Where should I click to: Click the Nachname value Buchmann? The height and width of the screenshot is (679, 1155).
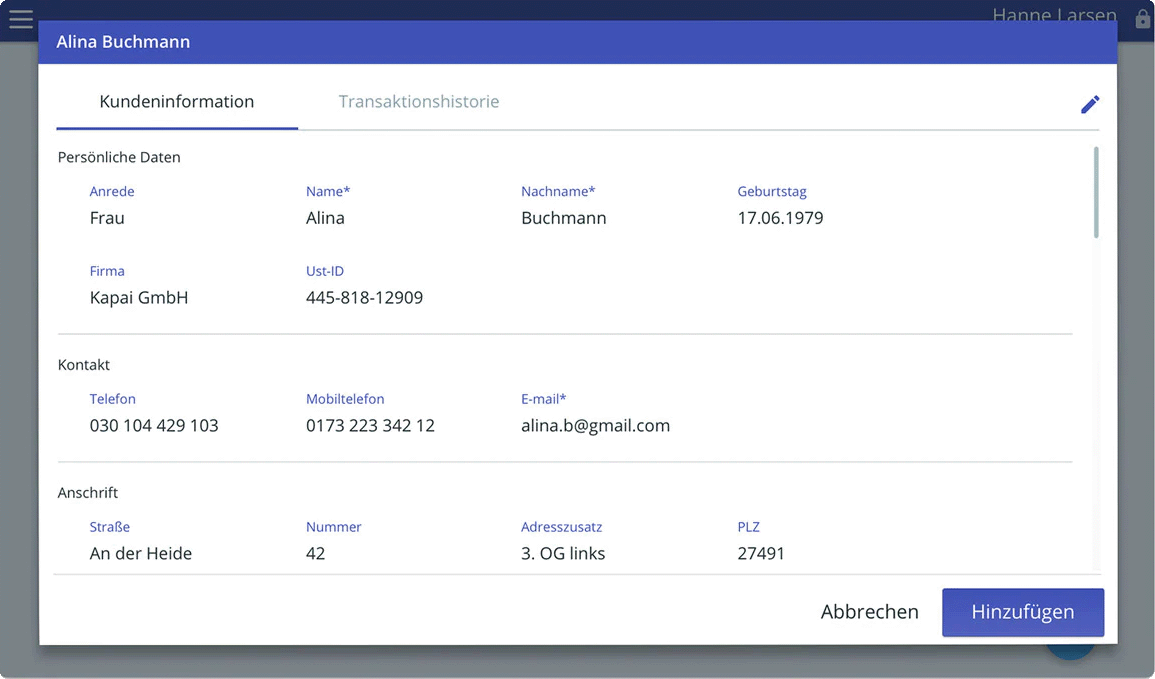click(564, 218)
